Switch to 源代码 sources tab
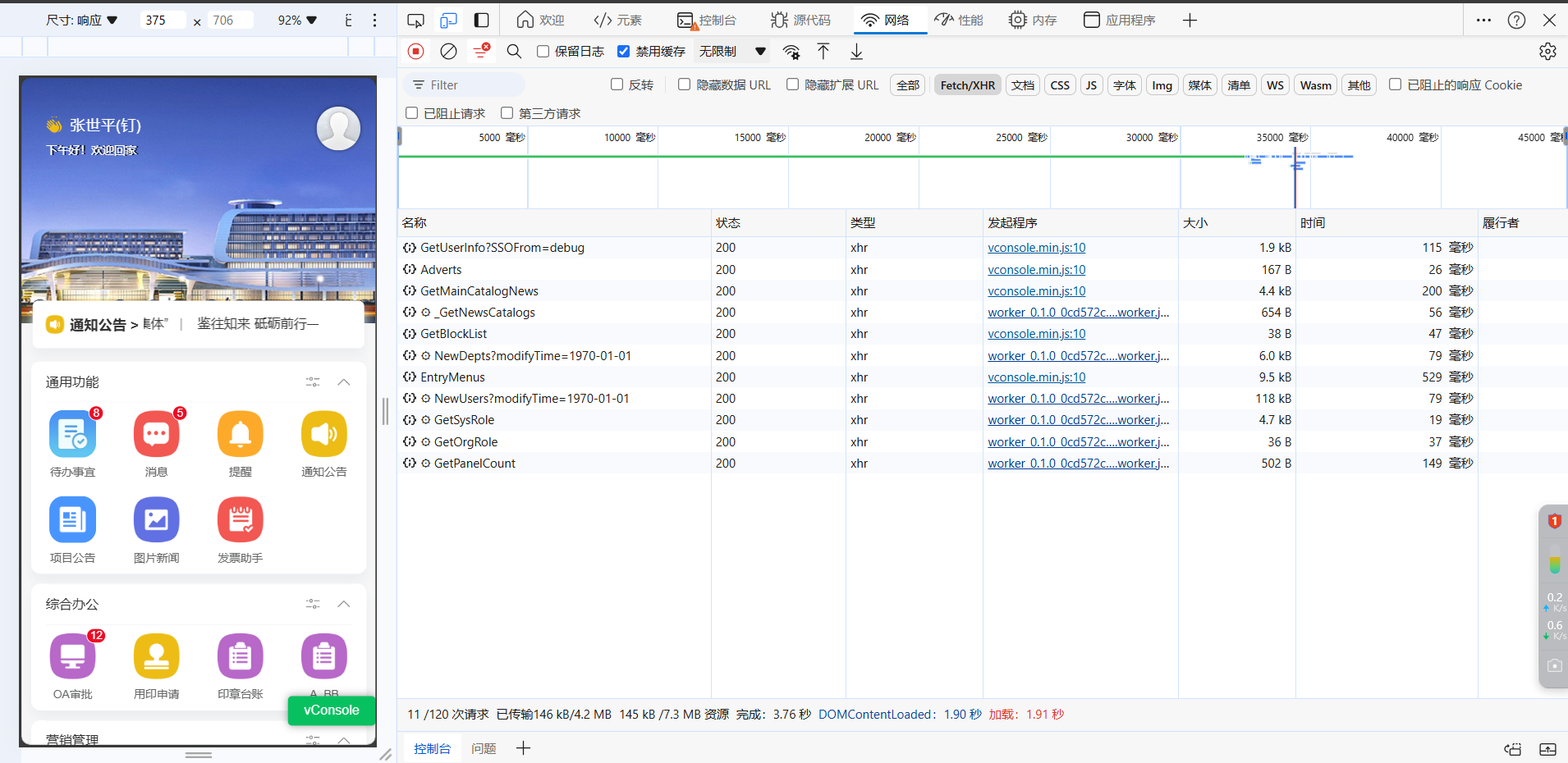Image resolution: width=1568 pixels, height=763 pixels. click(x=801, y=20)
